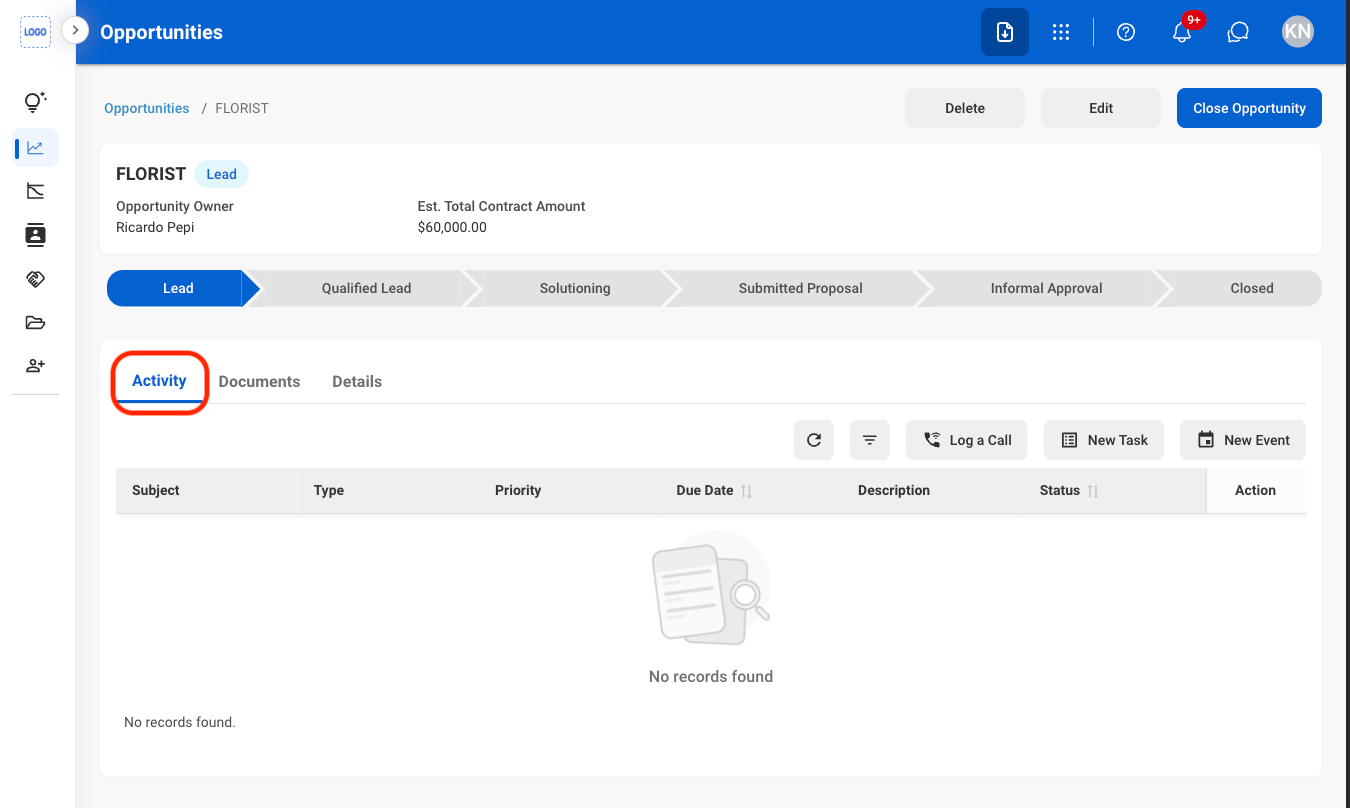Expand the sidebar with the chevron arrow
The height and width of the screenshot is (808, 1350).
76,31
